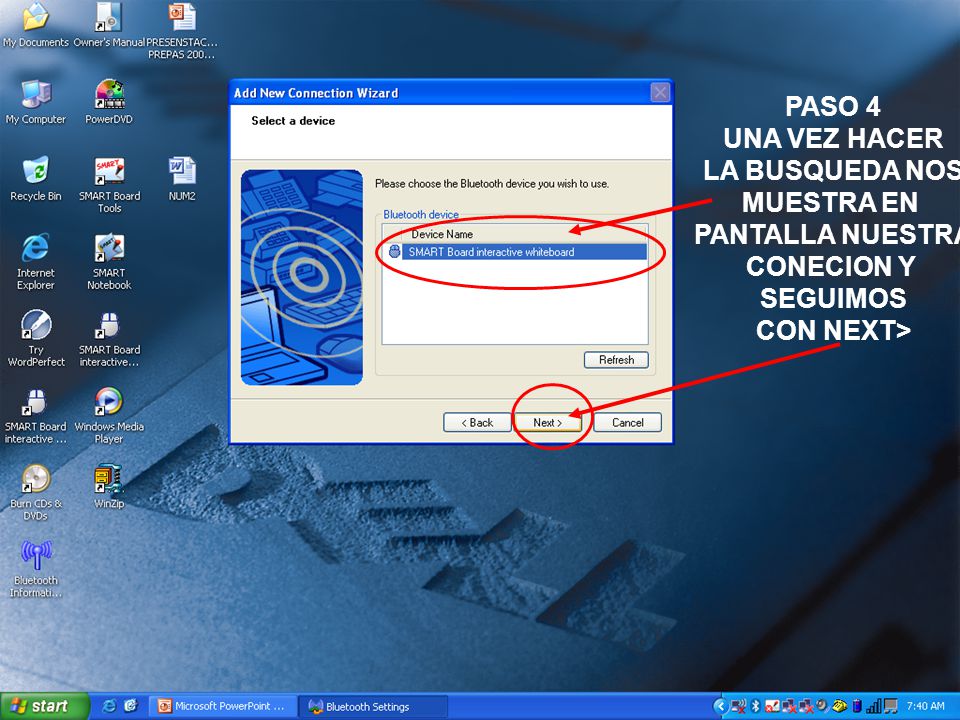
Task: Open the Recycle Bin
Action: 36,179
